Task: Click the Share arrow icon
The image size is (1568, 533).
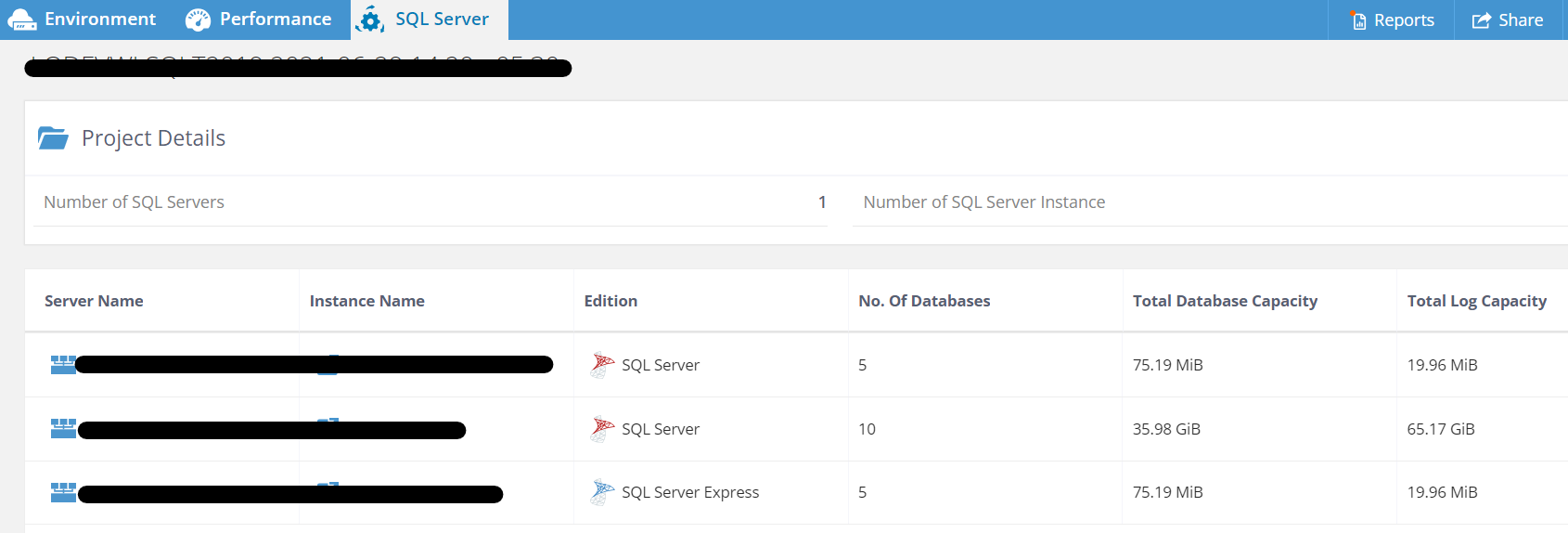Action: (1482, 20)
